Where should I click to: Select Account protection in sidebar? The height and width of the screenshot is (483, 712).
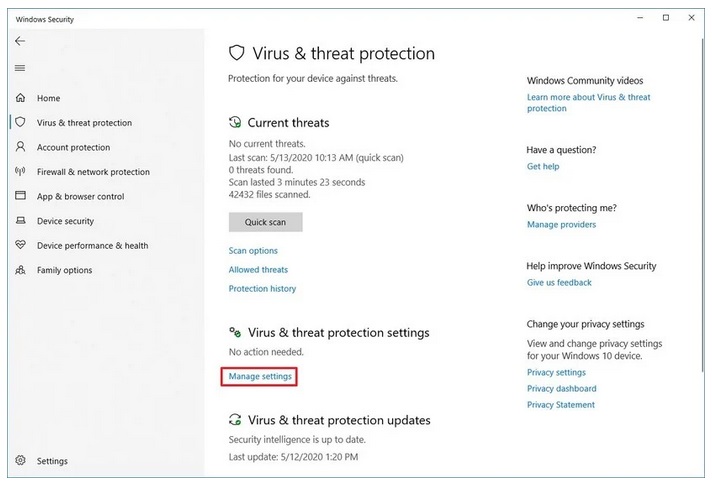(x=73, y=147)
